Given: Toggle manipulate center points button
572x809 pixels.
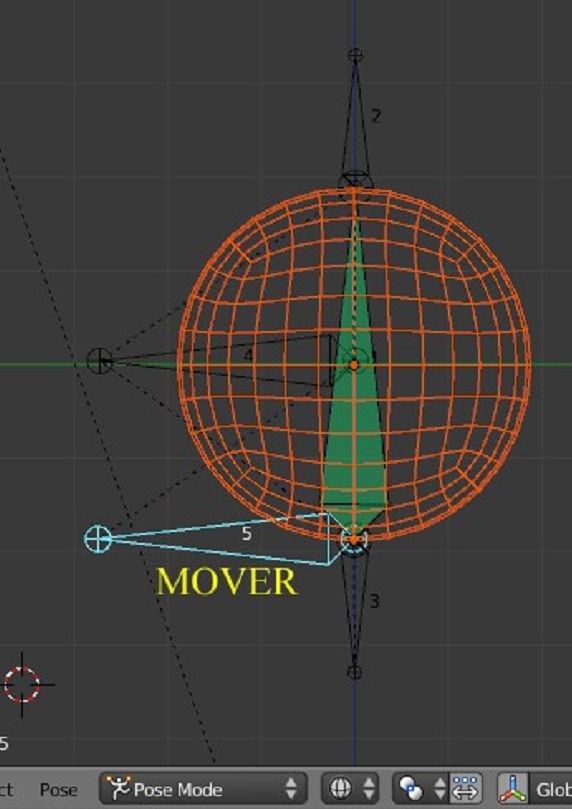Looking at the screenshot, I should 466,788.
